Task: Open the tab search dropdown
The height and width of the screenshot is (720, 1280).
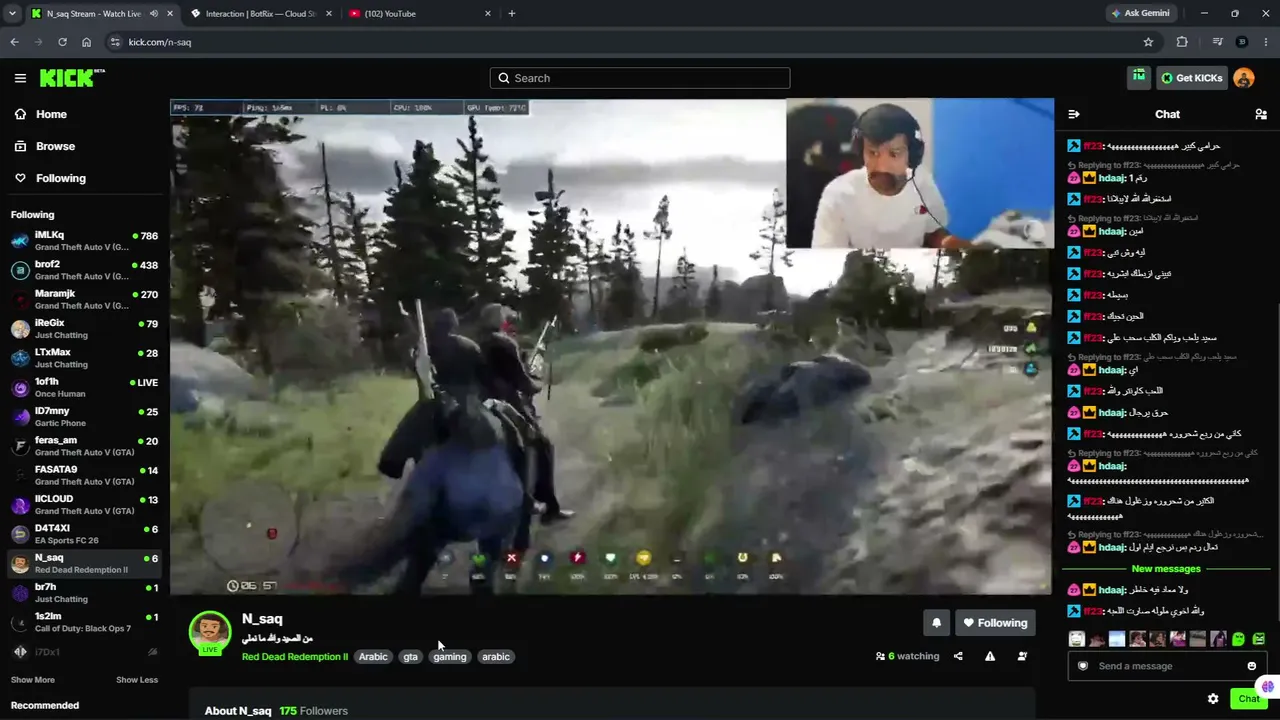Action: (12, 14)
